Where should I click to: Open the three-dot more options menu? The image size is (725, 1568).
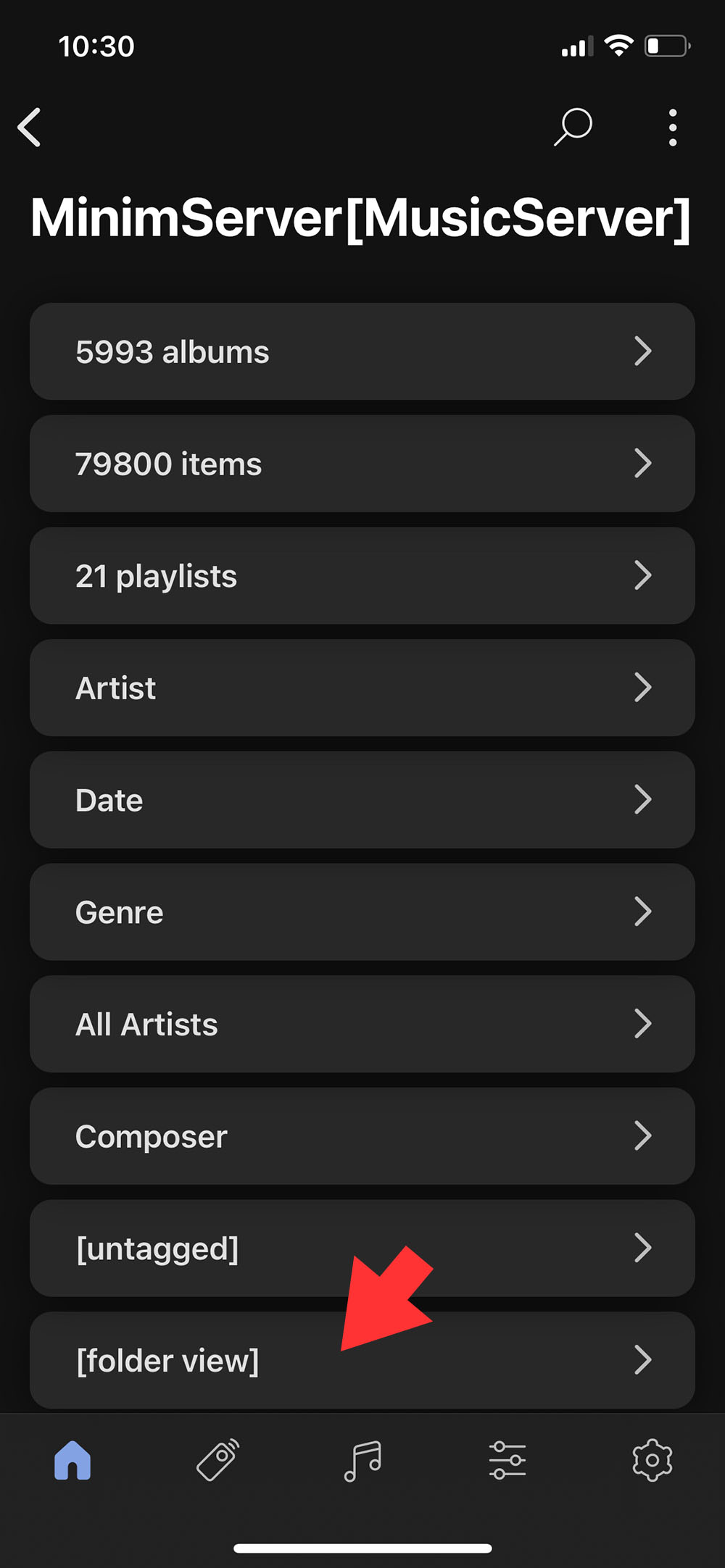[673, 128]
